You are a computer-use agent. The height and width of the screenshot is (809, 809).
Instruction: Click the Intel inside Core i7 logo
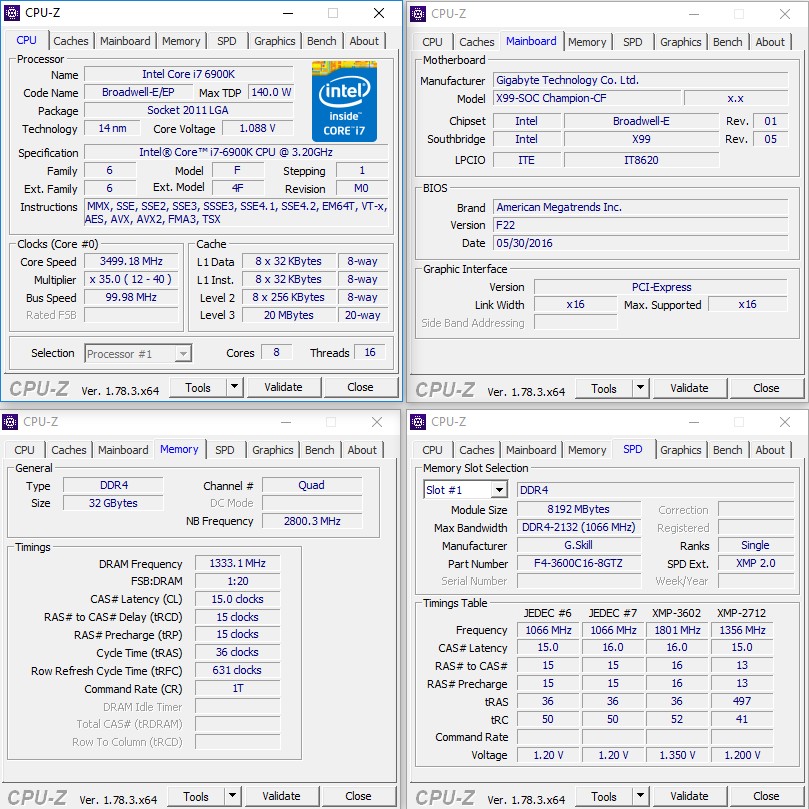click(344, 101)
